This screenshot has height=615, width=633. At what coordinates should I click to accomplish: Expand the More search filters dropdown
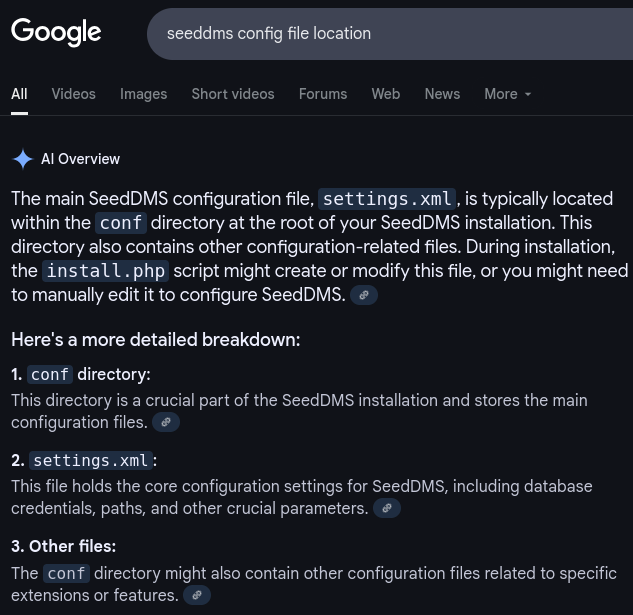[507, 94]
